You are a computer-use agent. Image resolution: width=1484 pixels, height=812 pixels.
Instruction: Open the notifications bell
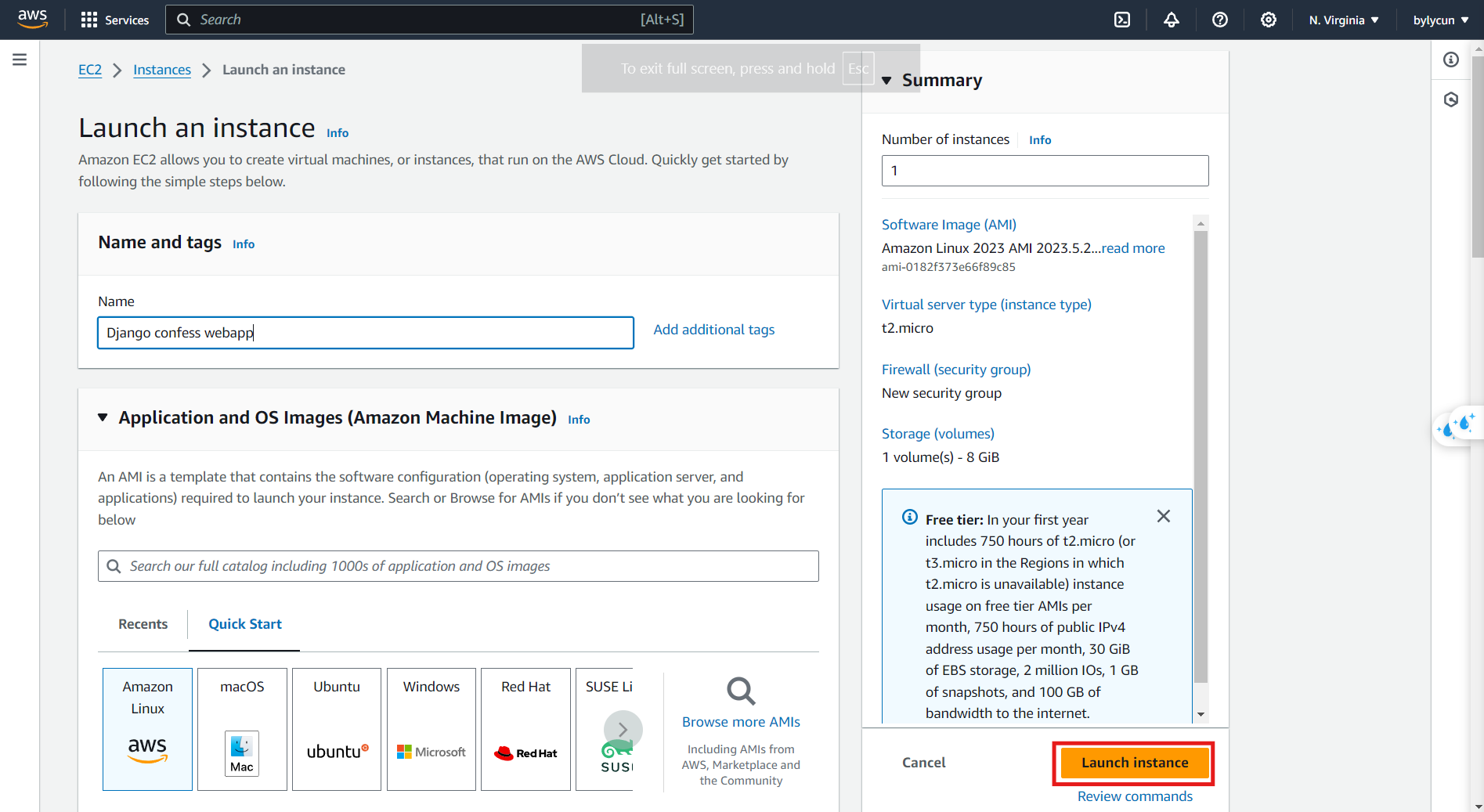pyautogui.click(x=1171, y=20)
